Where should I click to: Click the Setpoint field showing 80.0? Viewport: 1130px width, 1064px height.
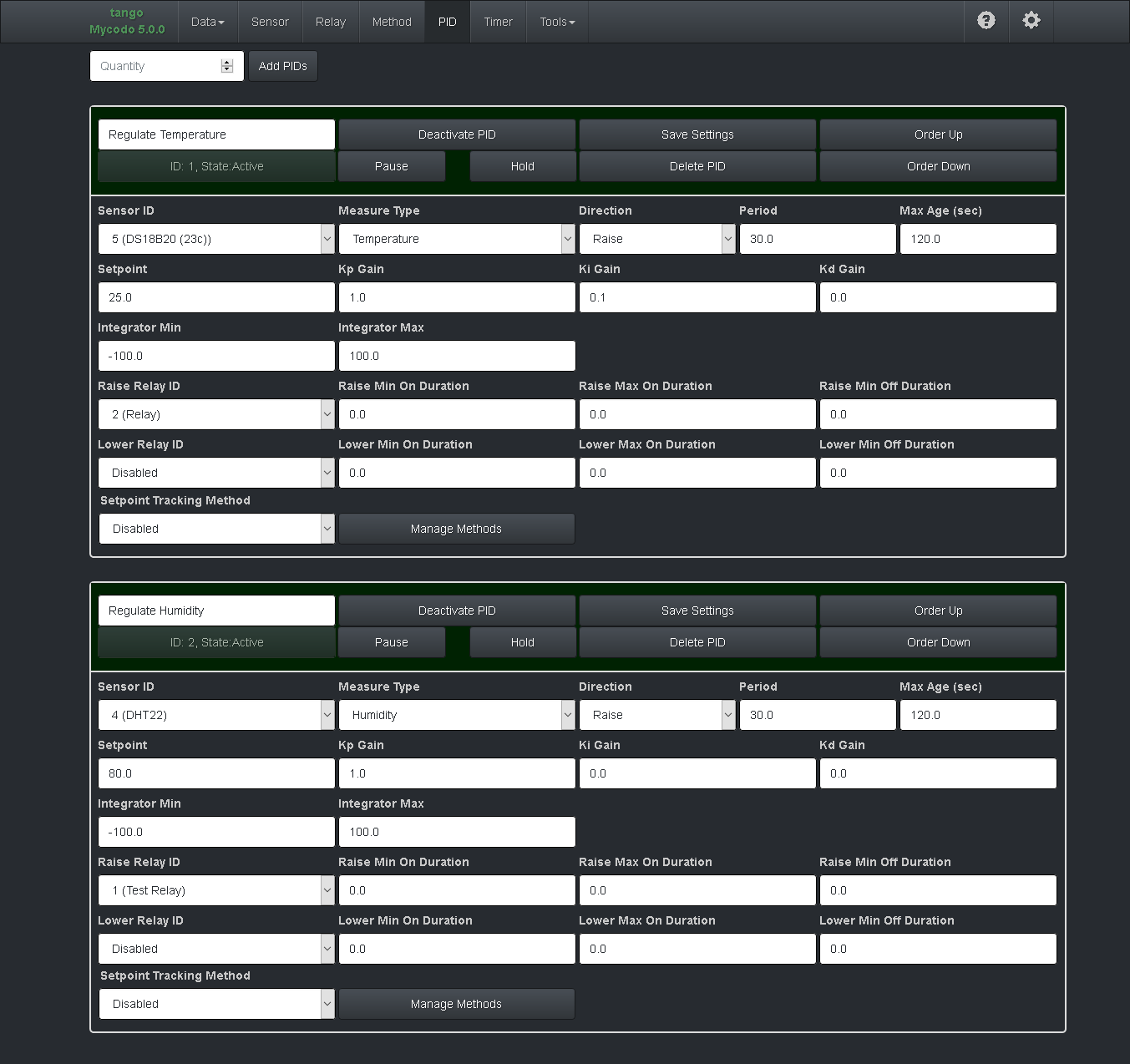coord(215,773)
